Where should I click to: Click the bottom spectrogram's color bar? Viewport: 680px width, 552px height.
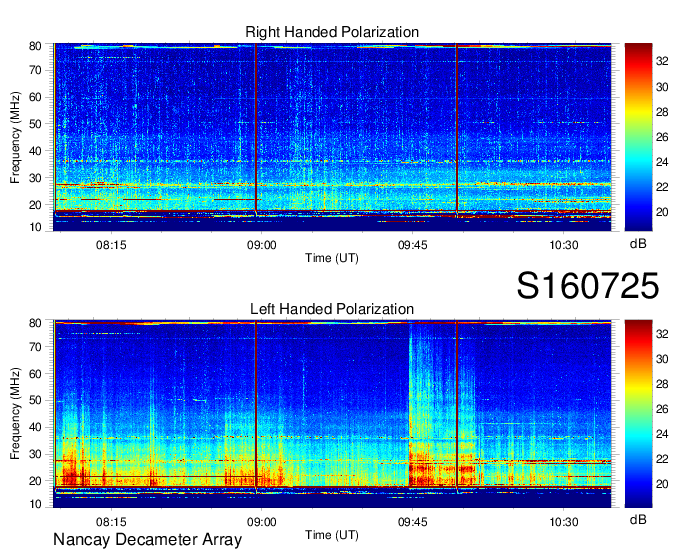(638, 414)
